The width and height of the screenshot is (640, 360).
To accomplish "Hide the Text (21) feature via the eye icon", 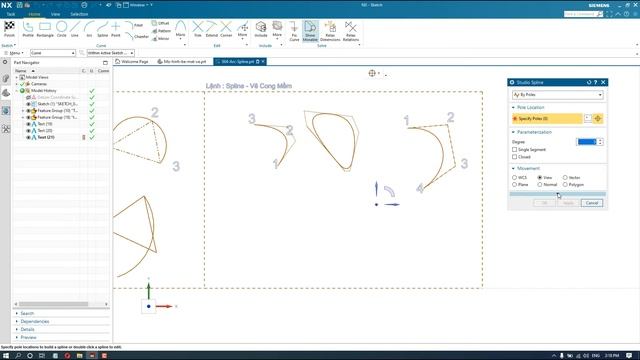I will (28, 138).
